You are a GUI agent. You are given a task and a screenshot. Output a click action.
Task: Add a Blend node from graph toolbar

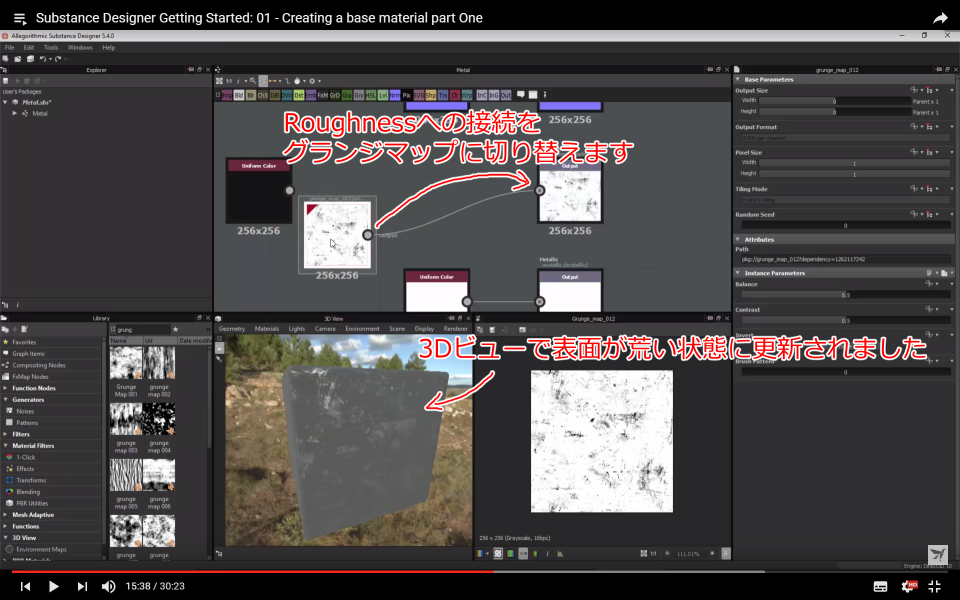[x=239, y=95]
